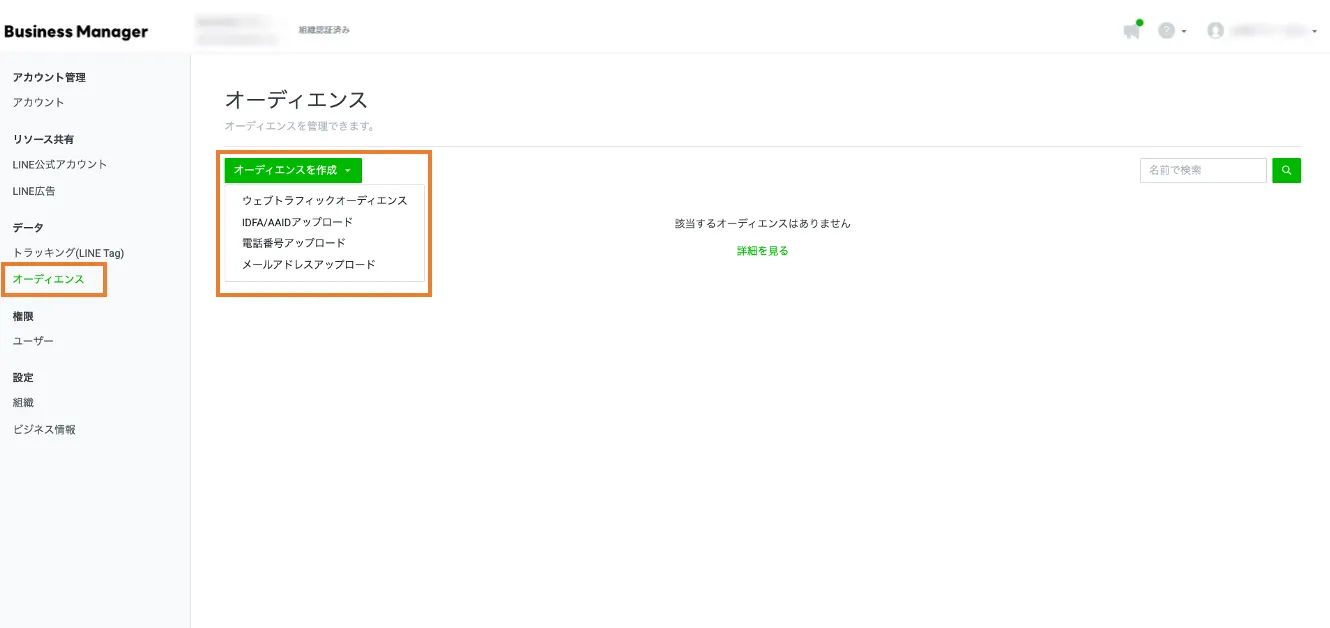The width and height of the screenshot is (1330, 628).
Task: Click the green search magnifier button
Action: [x=1286, y=171]
